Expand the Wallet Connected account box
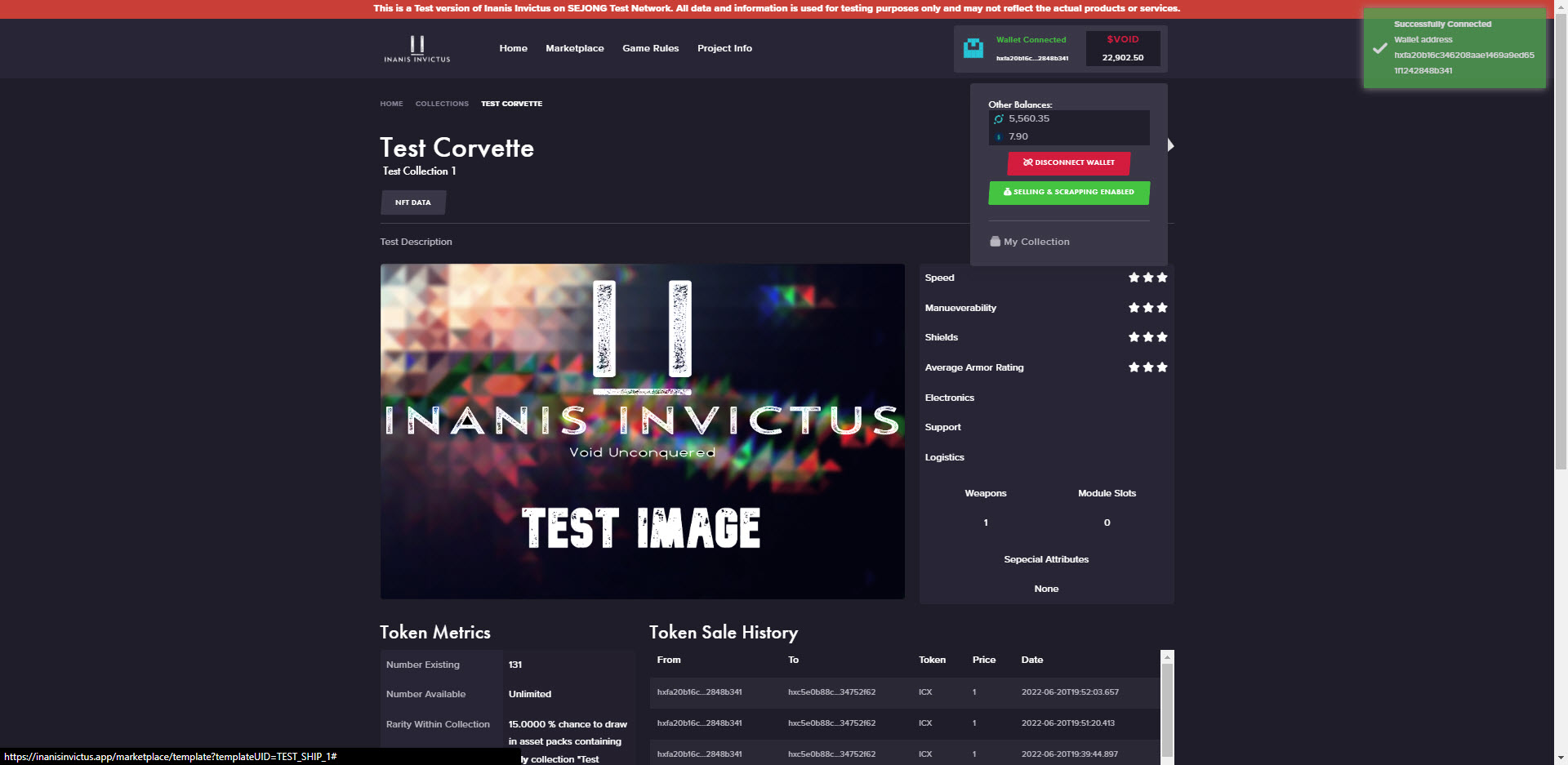The height and width of the screenshot is (765, 1568). [x=1031, y=49]
